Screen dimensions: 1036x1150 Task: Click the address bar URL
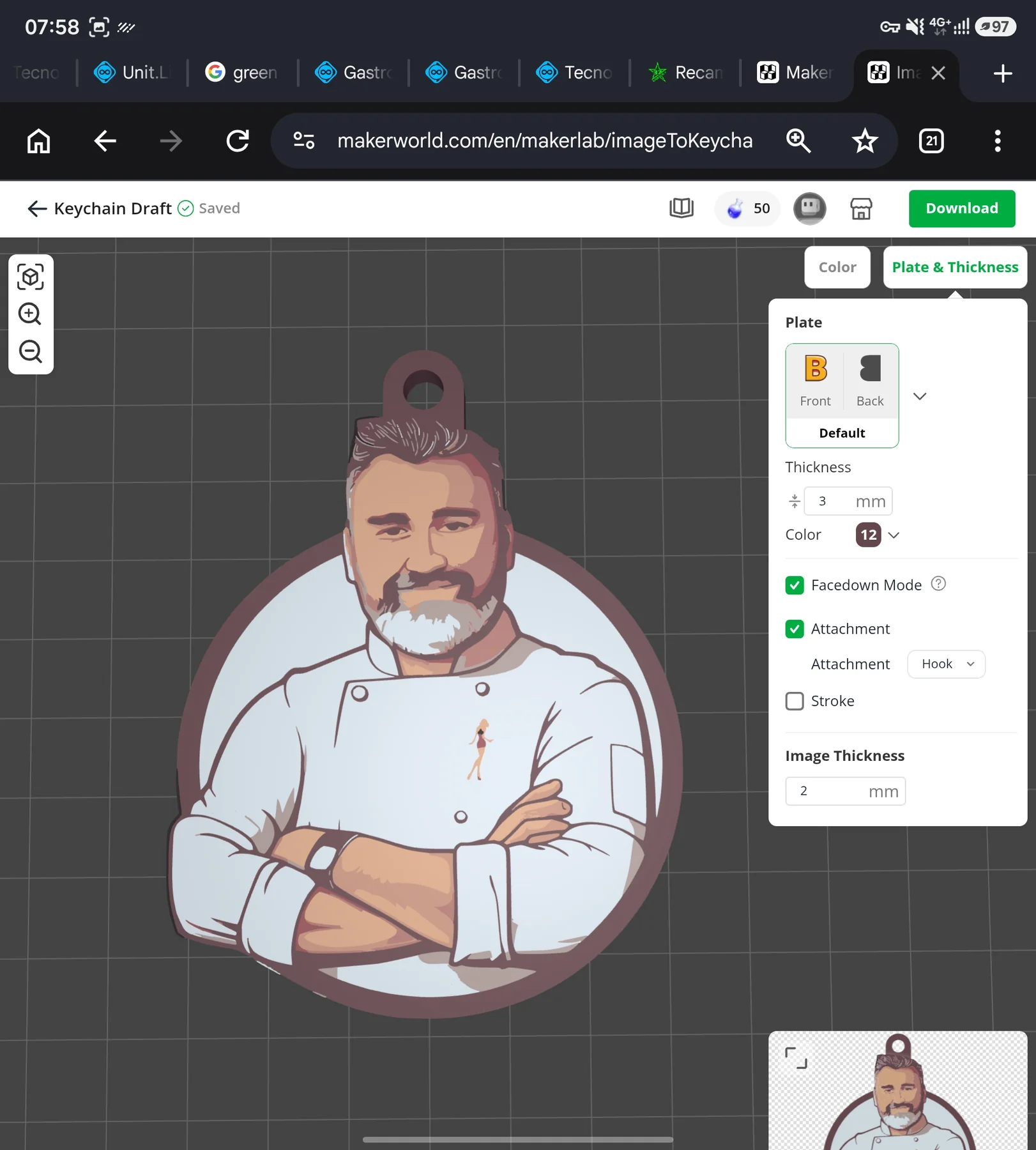click(545, 141)
